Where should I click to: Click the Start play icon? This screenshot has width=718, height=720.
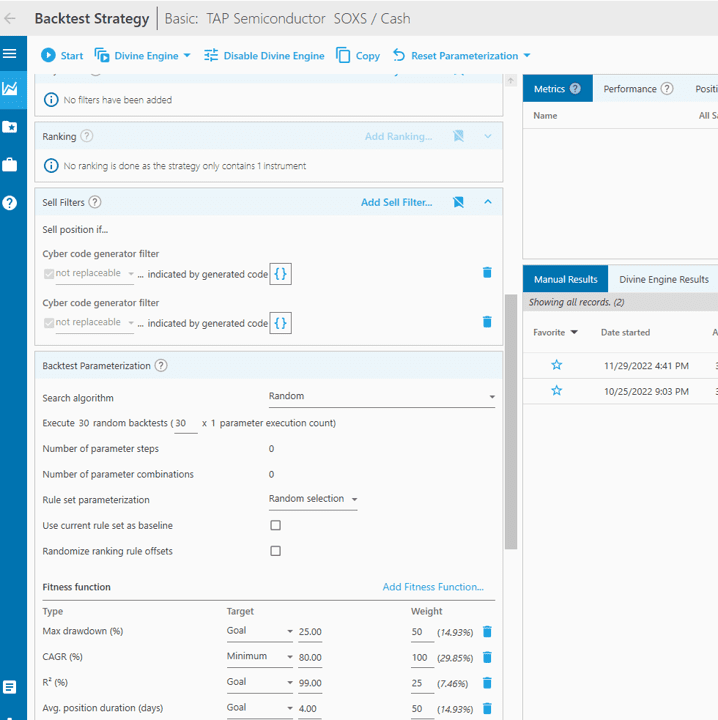(48, 55)
